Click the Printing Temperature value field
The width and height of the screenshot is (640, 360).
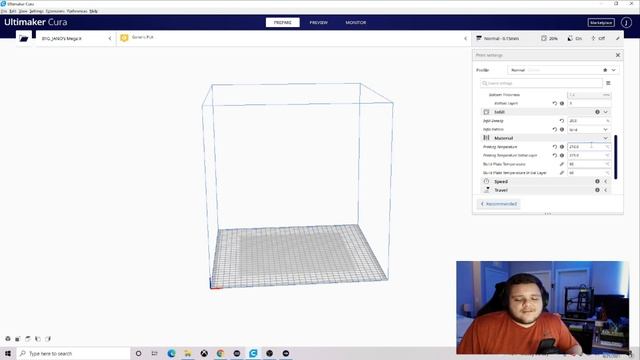pos(589,147)
